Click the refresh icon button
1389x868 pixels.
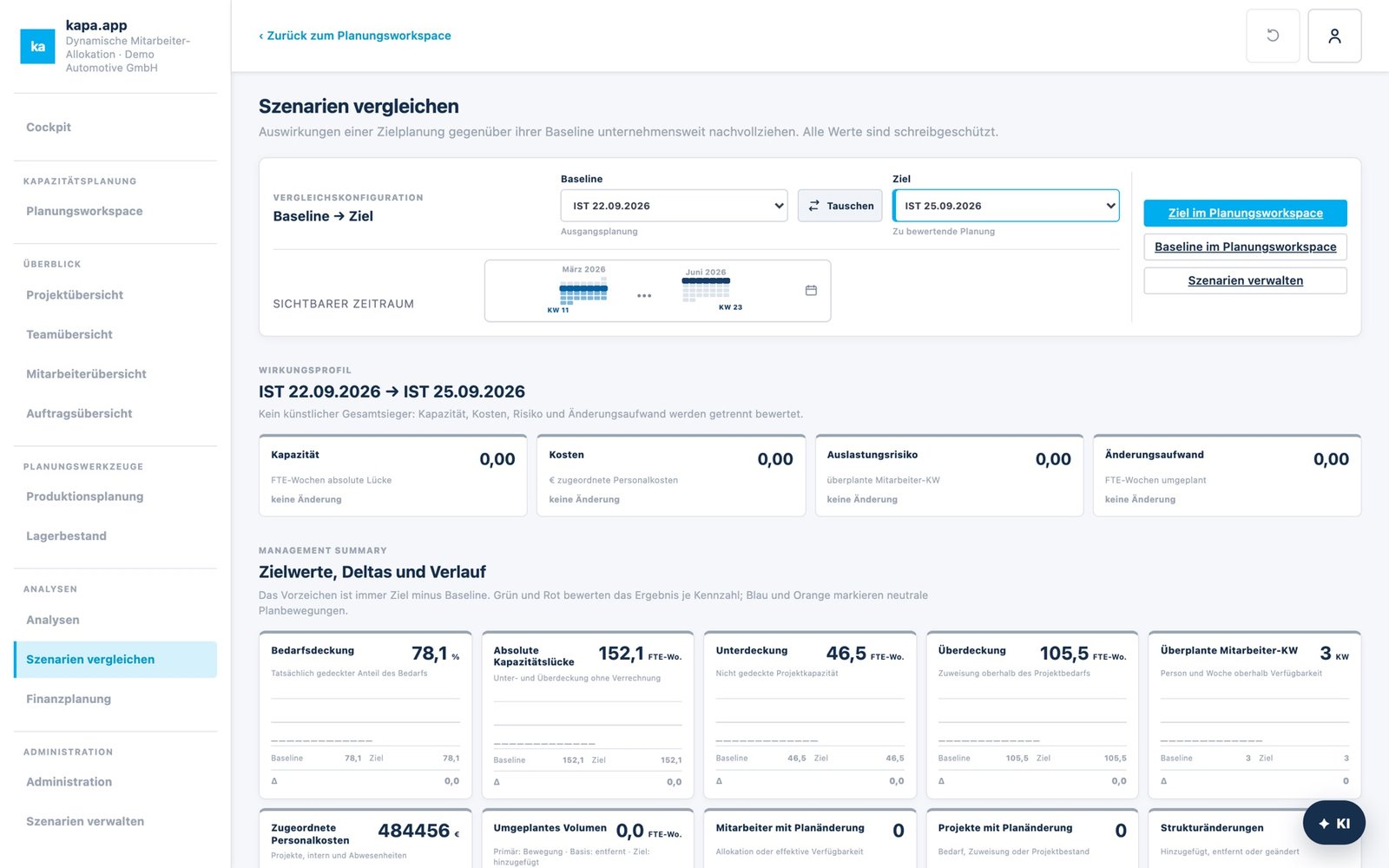pos(1273,36)
